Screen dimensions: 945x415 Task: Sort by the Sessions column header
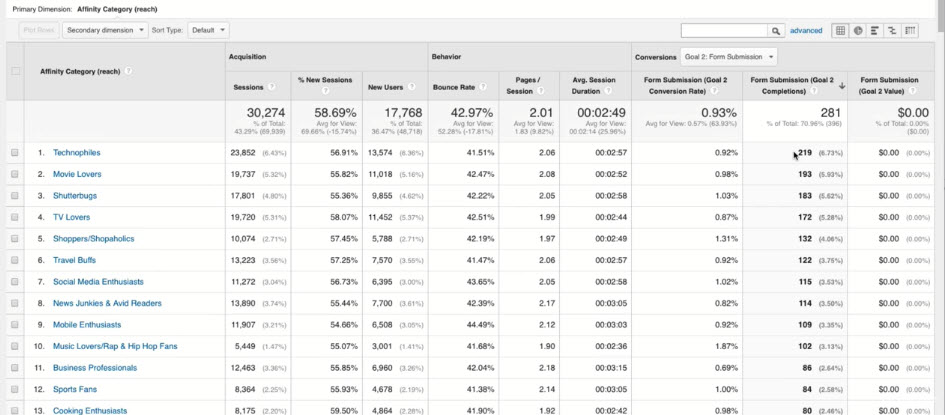pyautogui.click(x=248, y=87)
